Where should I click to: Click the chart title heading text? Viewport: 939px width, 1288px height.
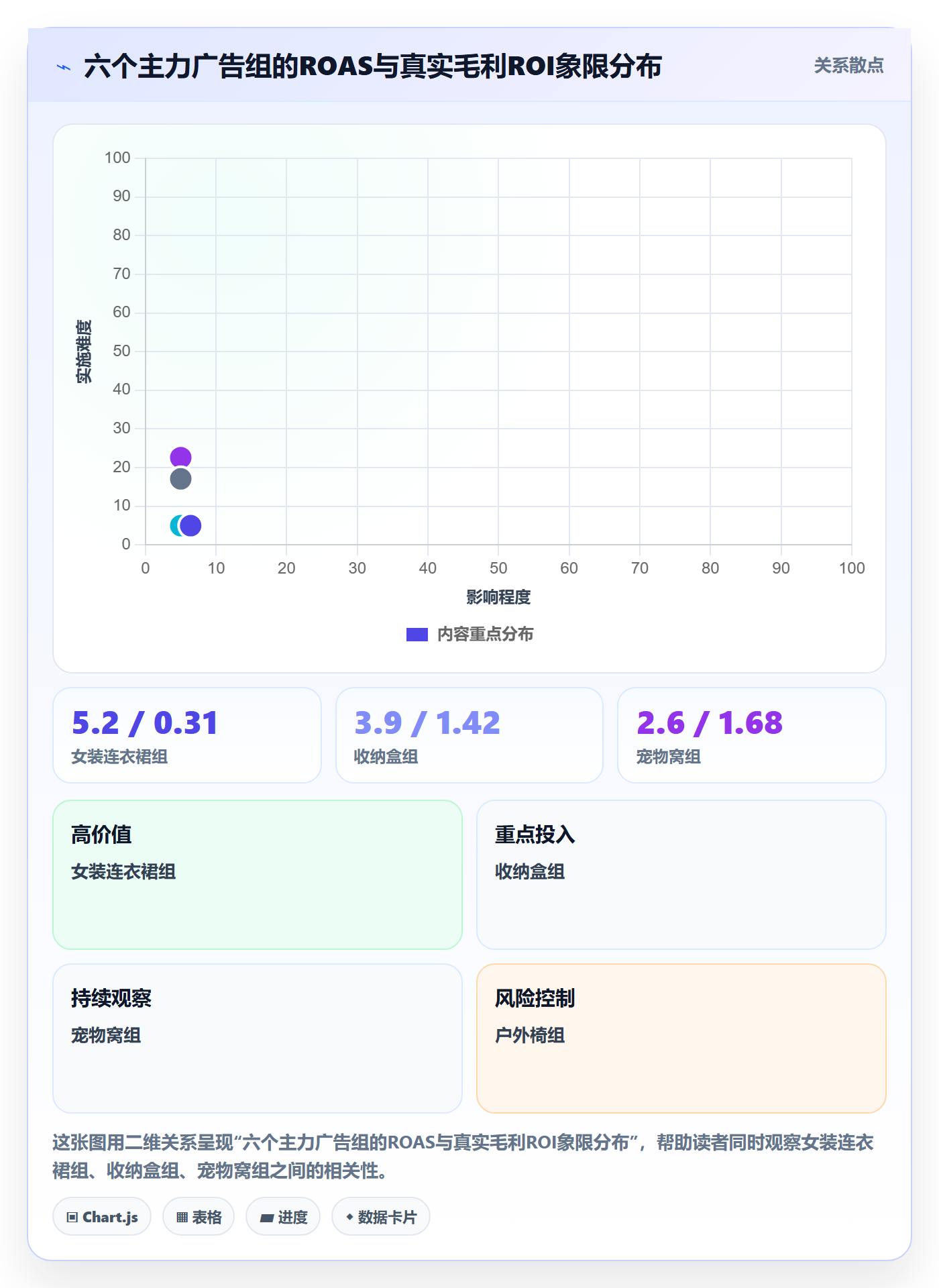(x=373, y=66)
